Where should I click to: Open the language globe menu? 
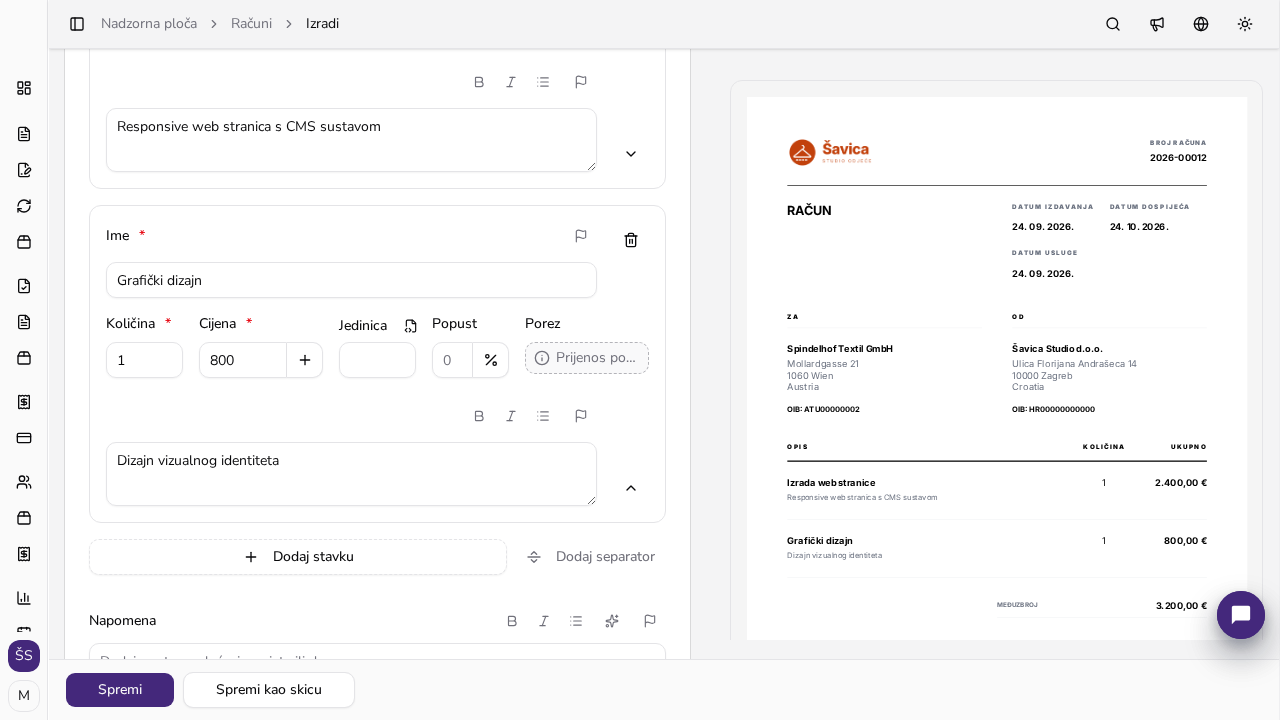(x=1201, y=24)
